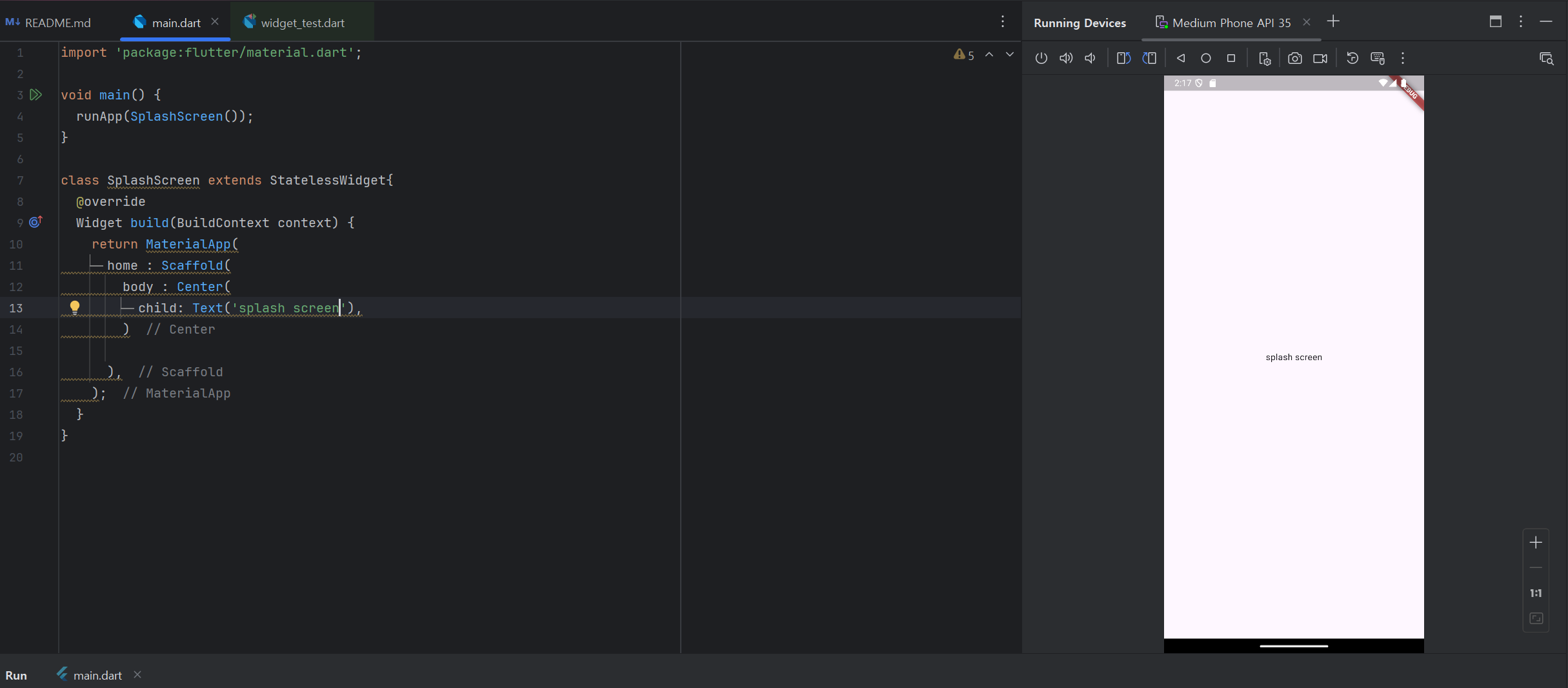Image resolution: width=1568 pixels, height=688 pixels.
Task: Open the device UI settings shortcuts
Action: [x=1265, y=58]
